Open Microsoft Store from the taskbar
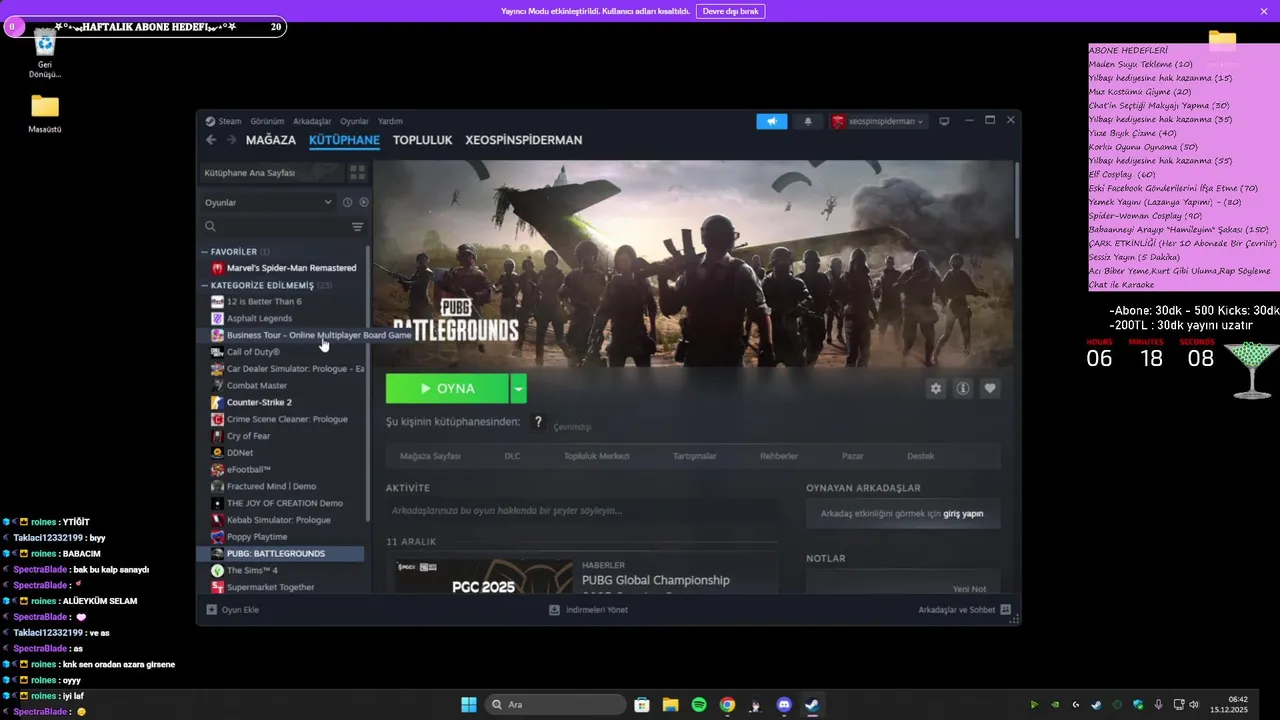This screenshot has width=1280, height=720. point(642,705)
